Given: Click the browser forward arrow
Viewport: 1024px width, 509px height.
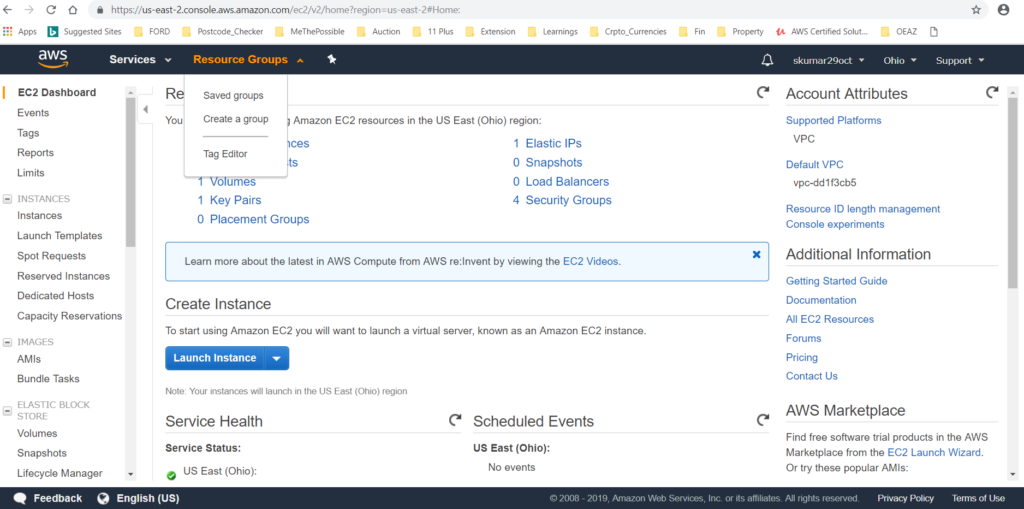Looking at the screenshot, I should pyautogui.click(x=29, y=10).
